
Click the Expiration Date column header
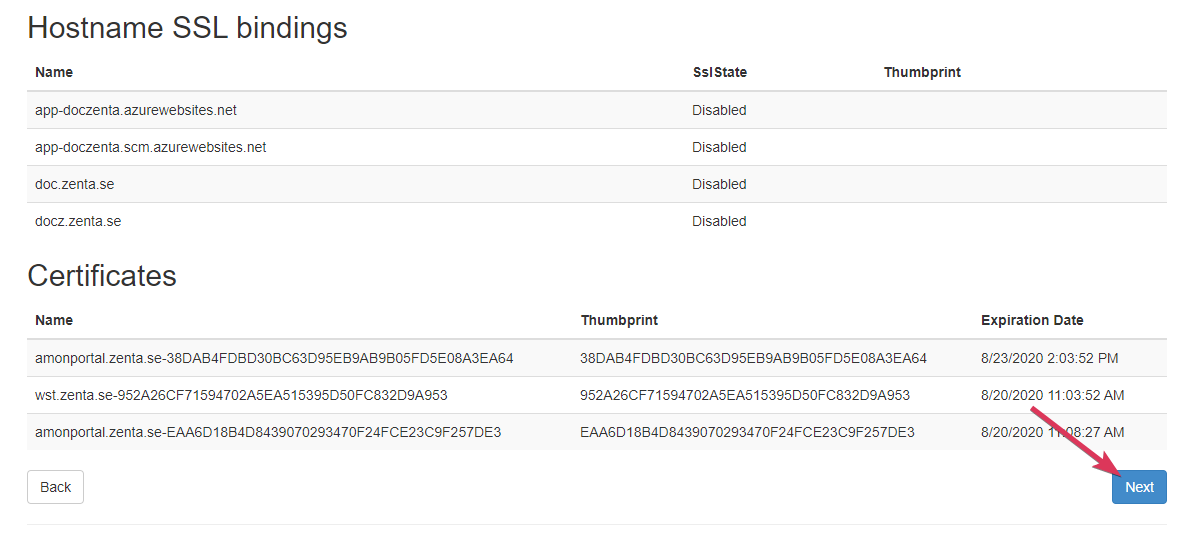click(x=1032, y=320)
